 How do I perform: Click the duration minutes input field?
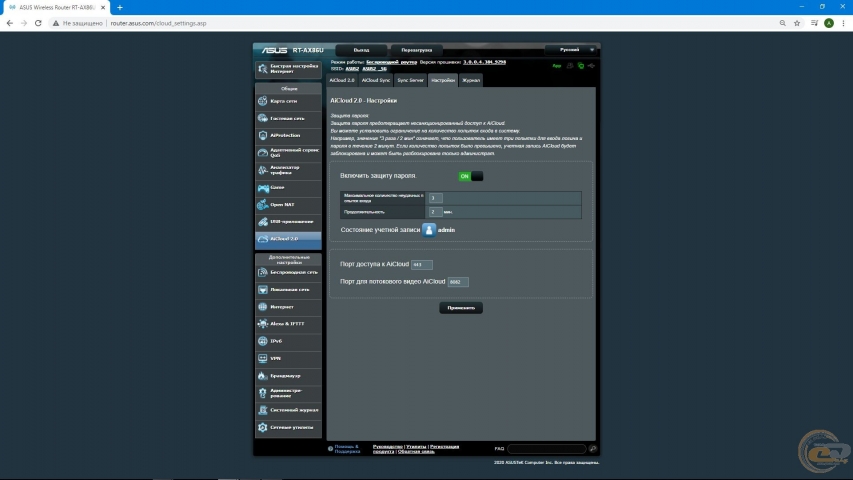436,212
